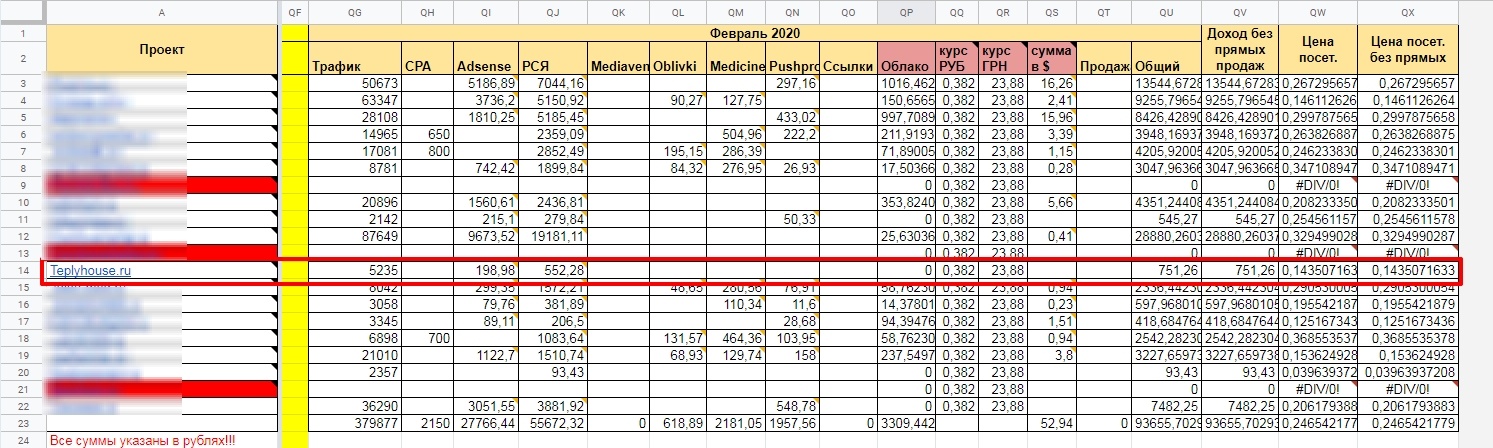
Task: Click sum in $ total 52,94
Action: point(1052,423)
